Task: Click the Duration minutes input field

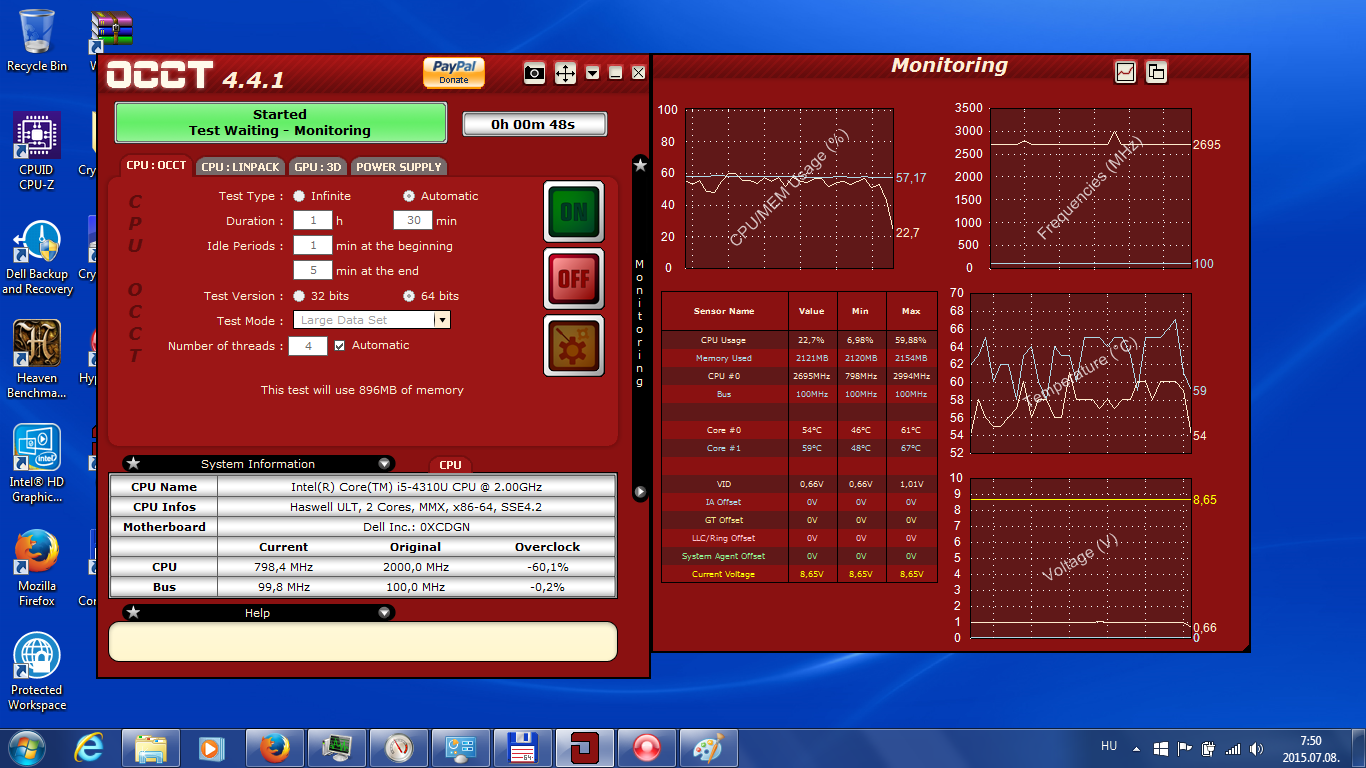Action: pos(412,221)
